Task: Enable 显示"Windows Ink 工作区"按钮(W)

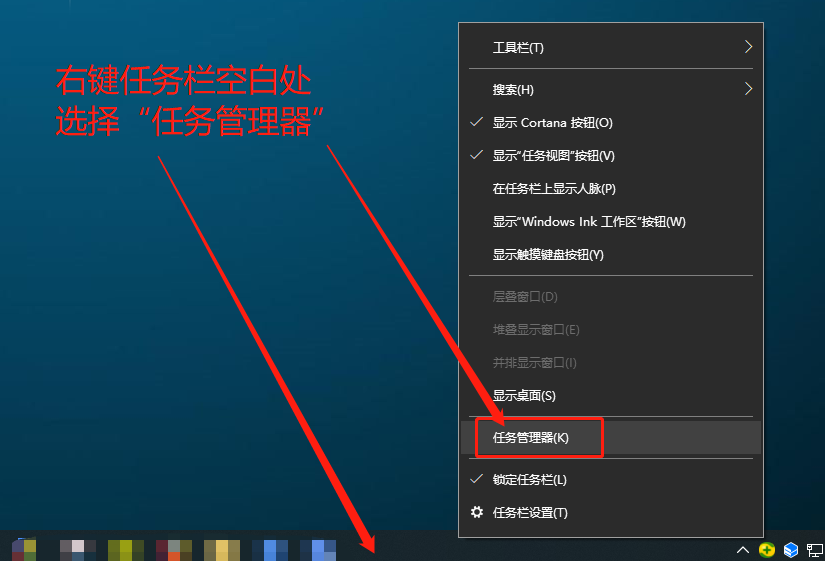Action: point(588,222)
